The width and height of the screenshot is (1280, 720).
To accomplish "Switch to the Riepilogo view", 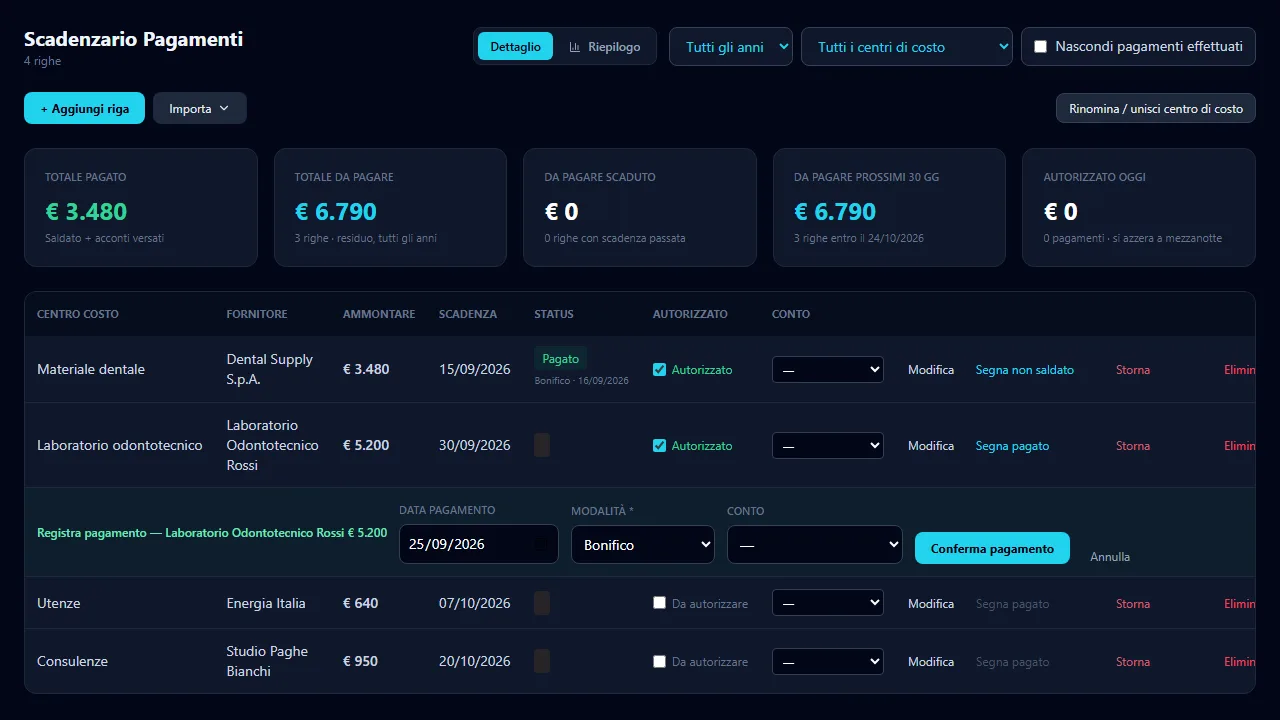I will tap(605, 47).
